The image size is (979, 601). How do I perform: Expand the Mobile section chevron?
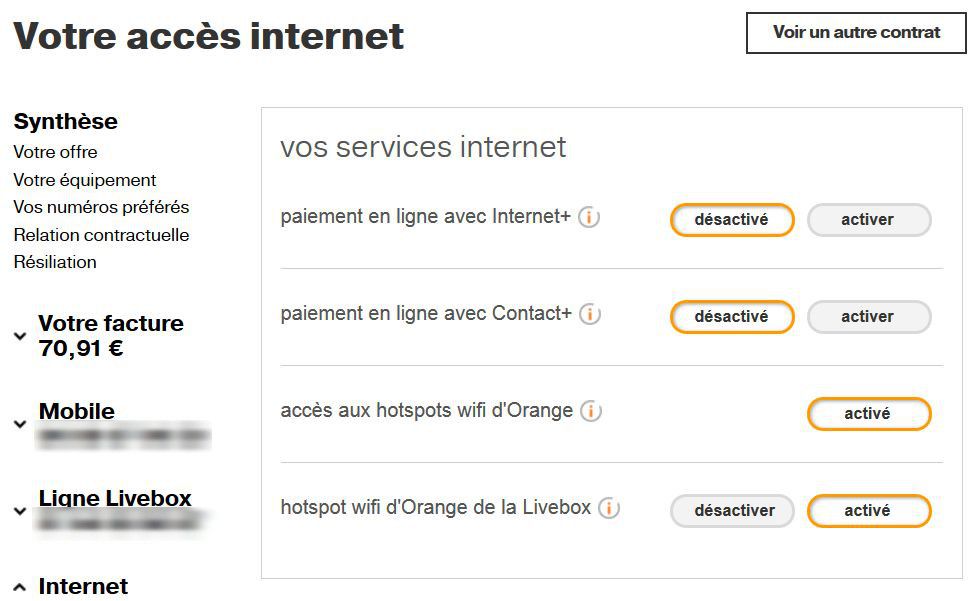tap(20, 424)
